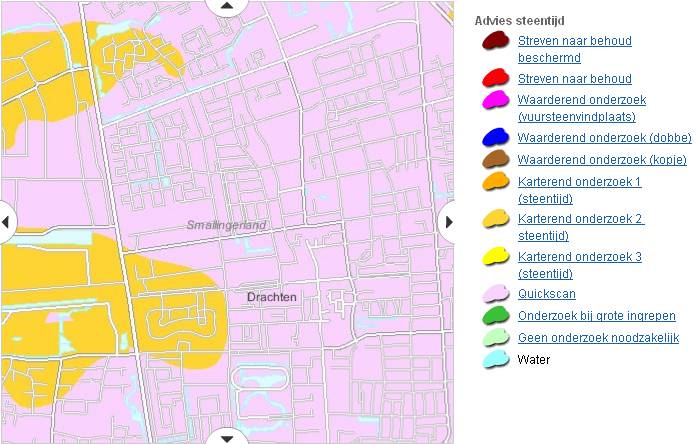Open 'Karterend onderzoek 3 (steentijd)' link
The width and height of the screenshot is (696, 444).
pos(579,265)
